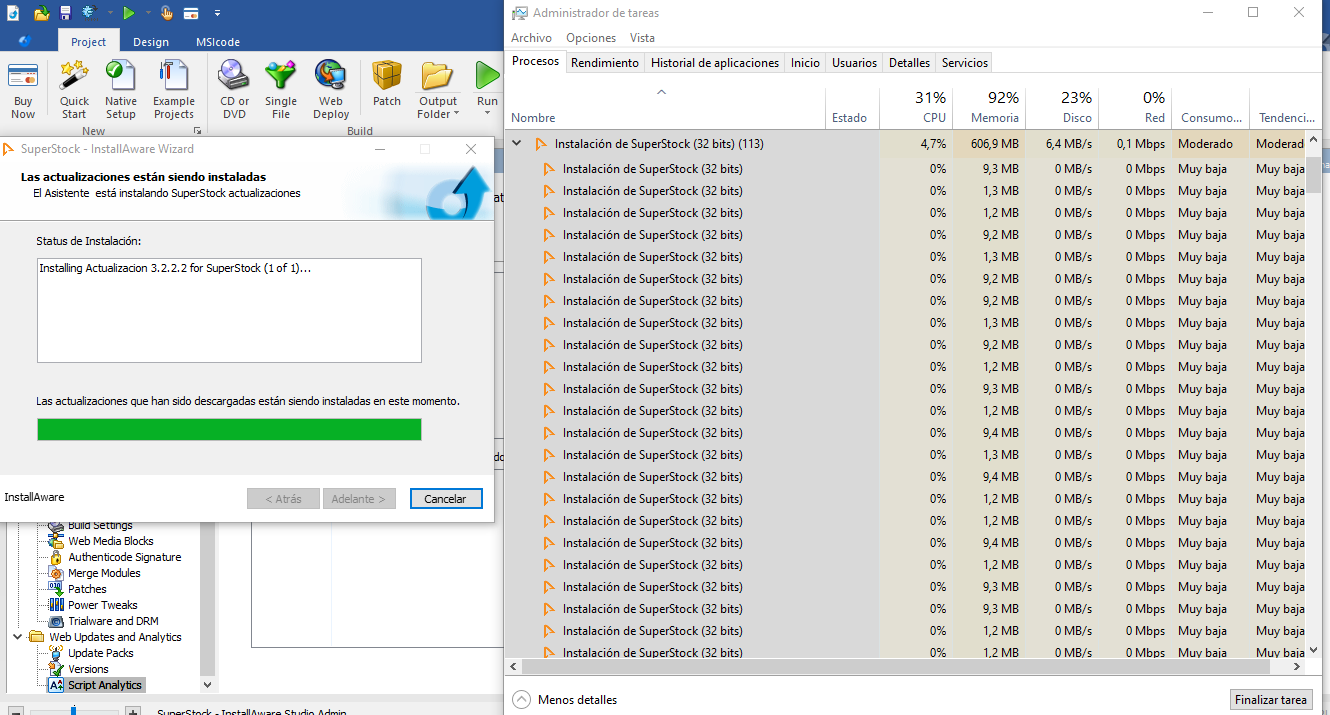
Task: Click Finalizar tarea button
Action: (1271, 700)
